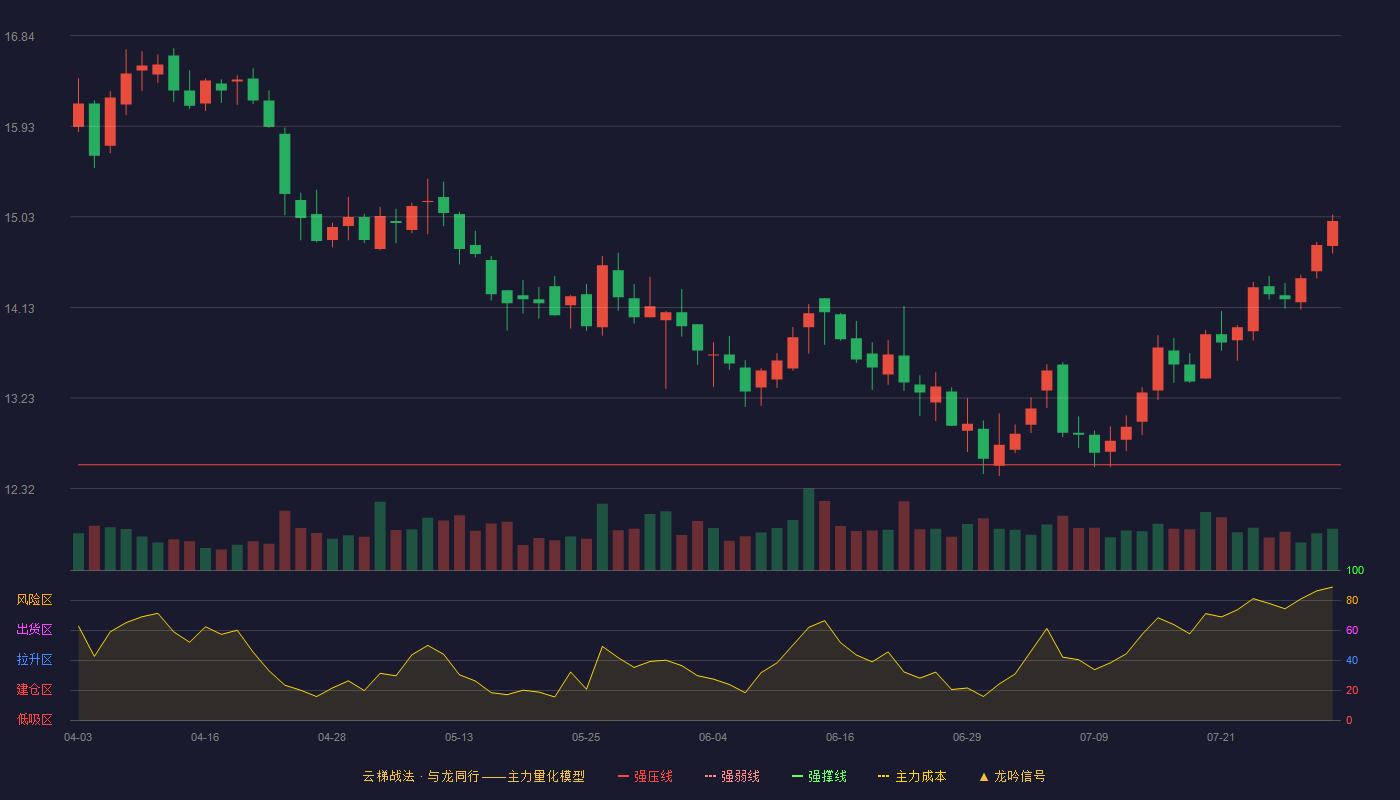Click the 出货区 zone label
The image size is (1400, 800).
[x=34, y=630]
